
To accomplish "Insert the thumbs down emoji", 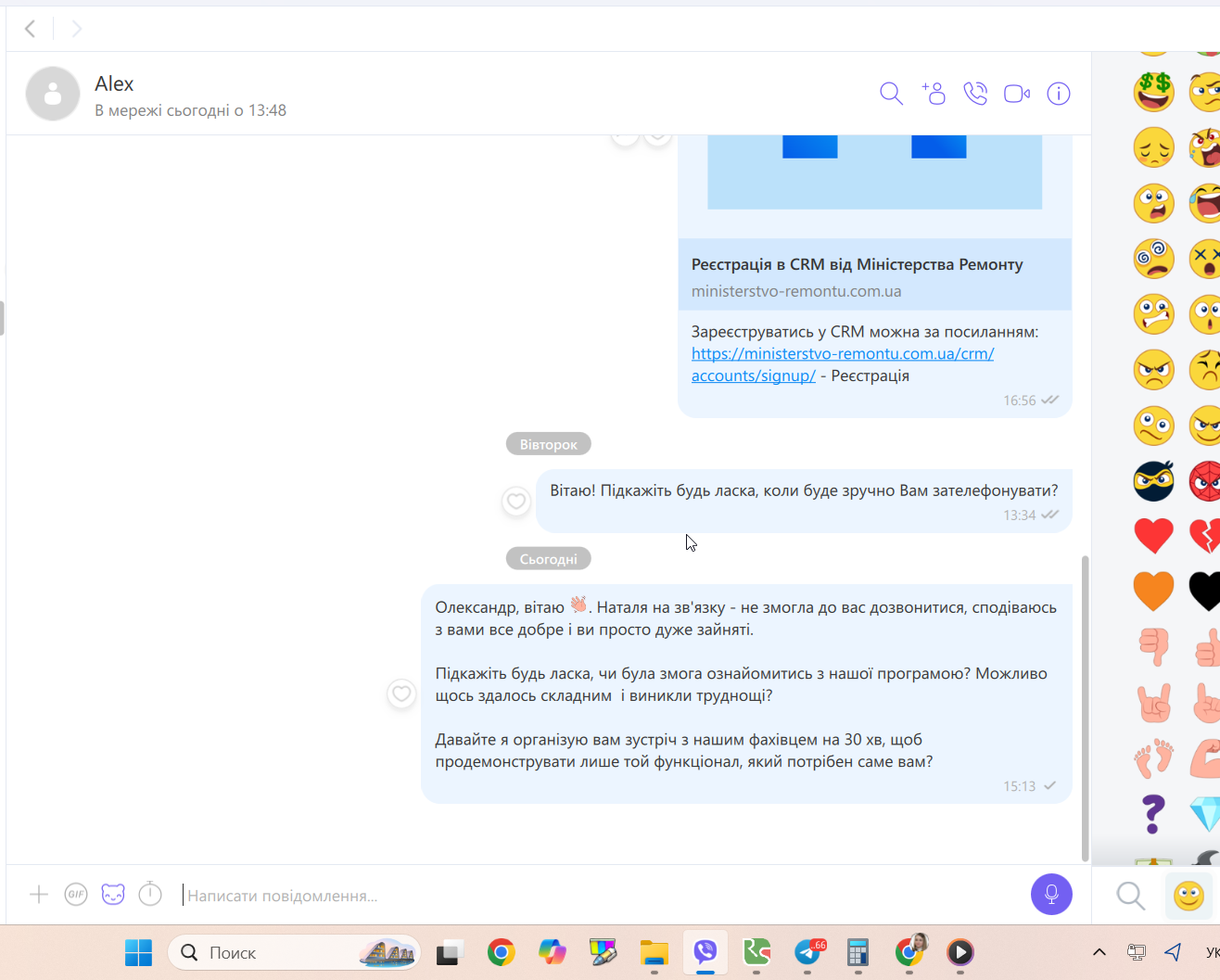I will [1153, 647].
